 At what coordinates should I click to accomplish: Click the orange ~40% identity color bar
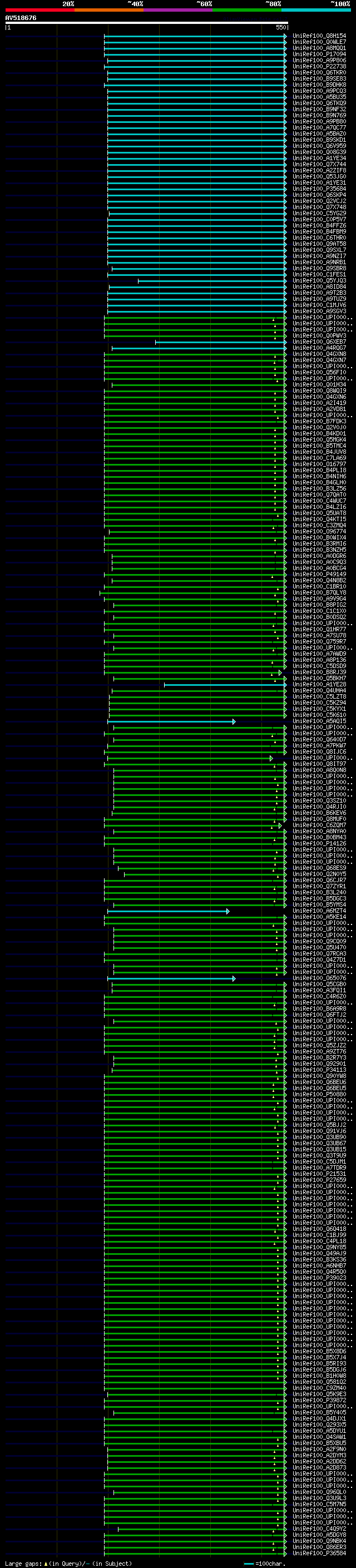109,10
